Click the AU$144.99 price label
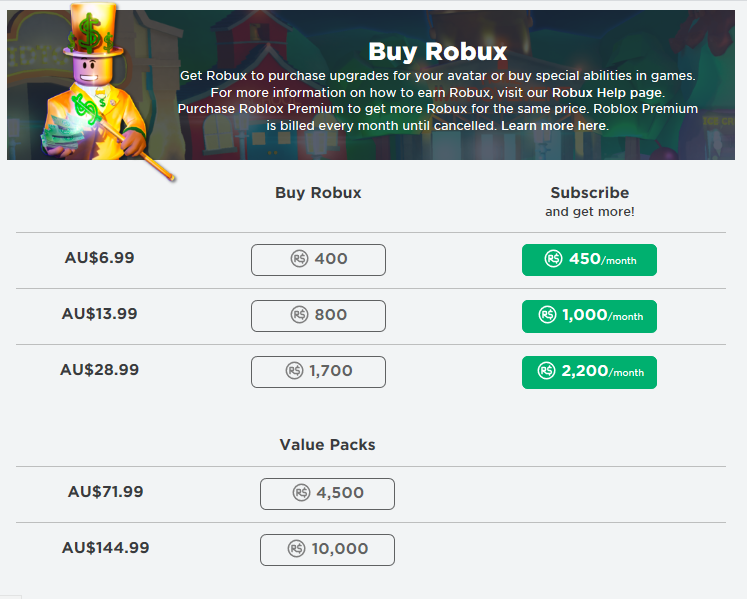 click(x=105, y=548)
